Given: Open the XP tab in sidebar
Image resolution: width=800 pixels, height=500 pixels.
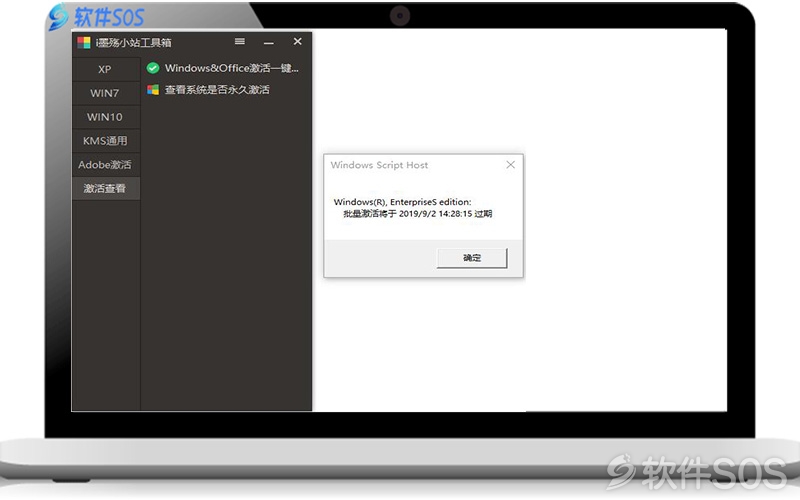Looking at the screenshot, I should [106, 69].
